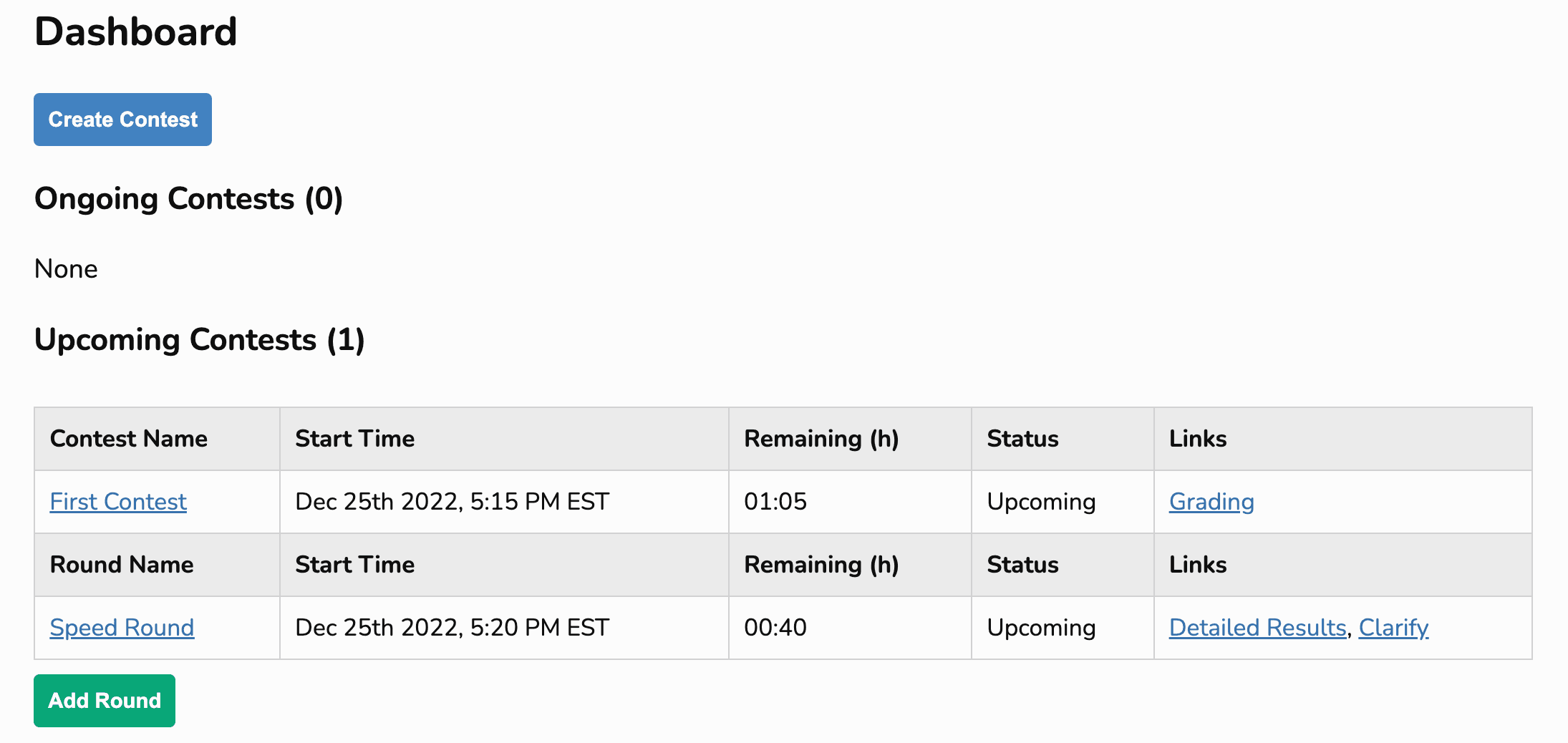Click the Upcoming Contests heading
This screenshot has height=743, width=1568.
click(x=200, y=340)
